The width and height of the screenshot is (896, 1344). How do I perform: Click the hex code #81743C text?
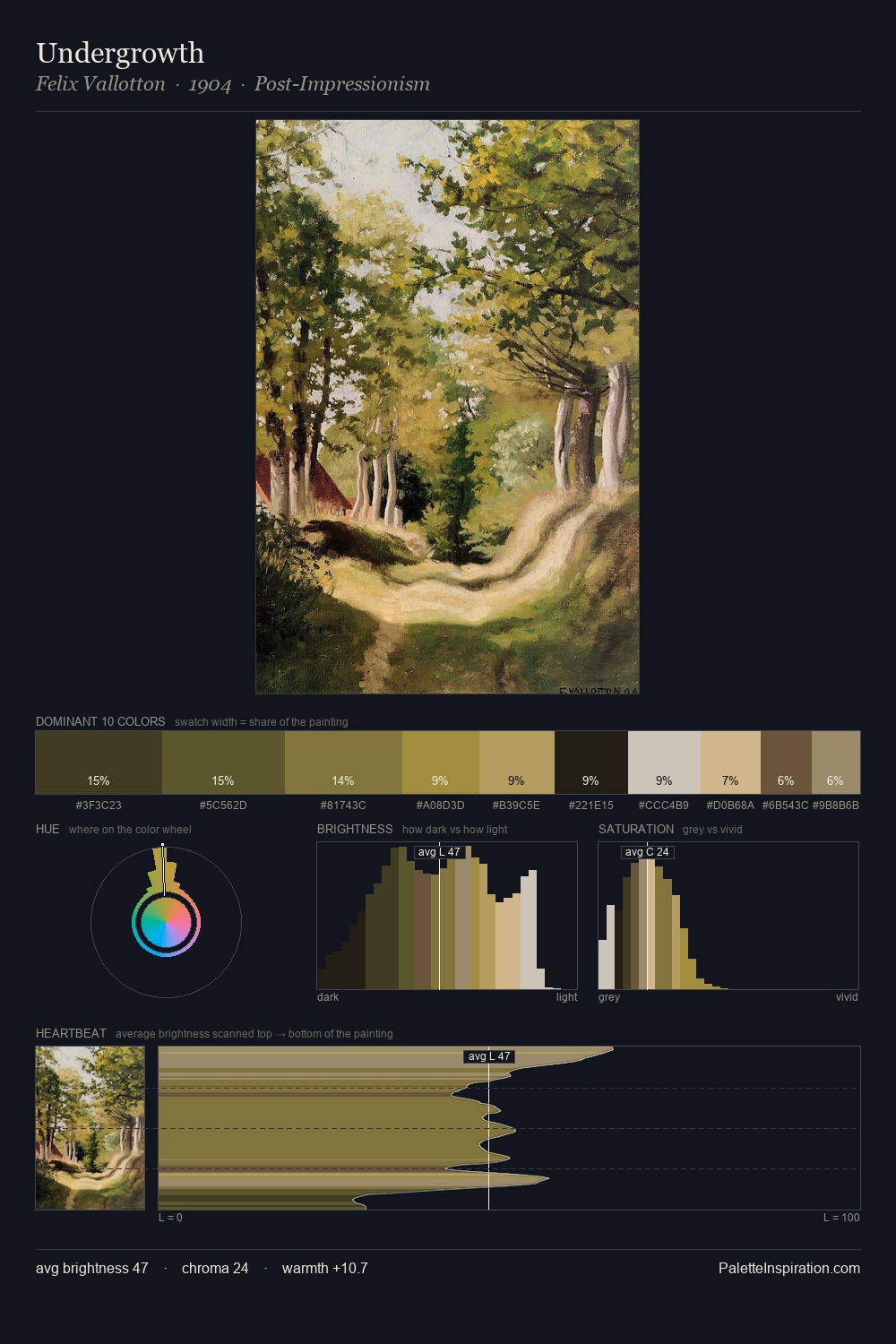(x=343, y=806)
